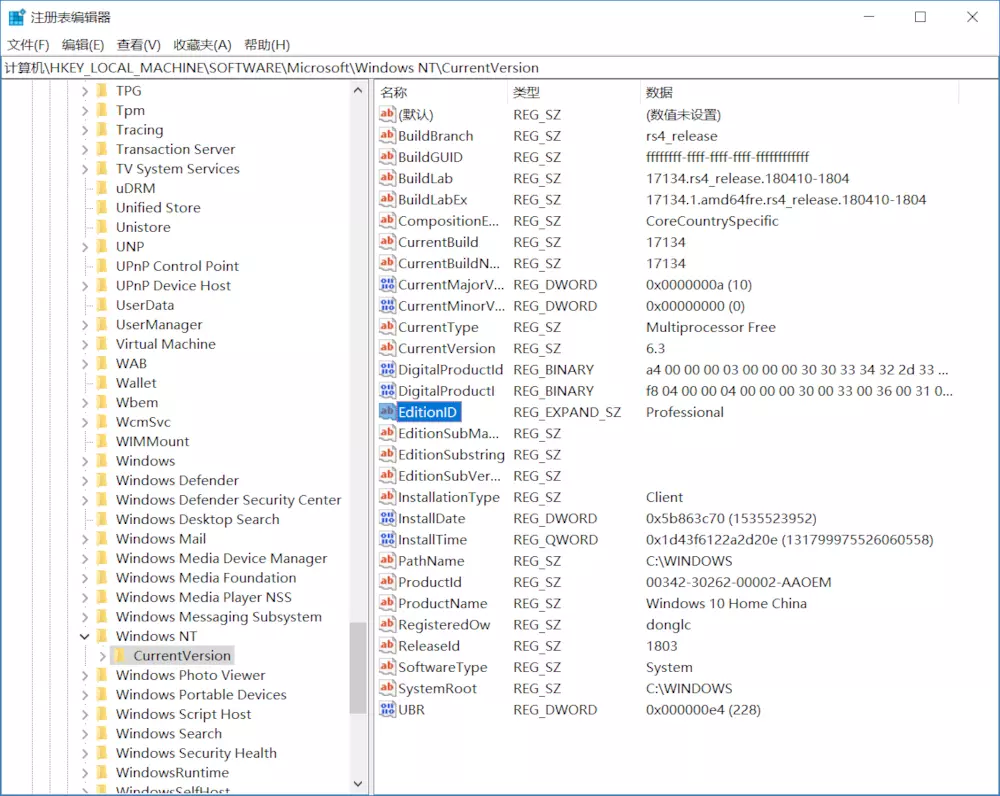Select the WIMMount key
The width and height of the screenshot is (1000, 796).
click(x=152, y=441)
